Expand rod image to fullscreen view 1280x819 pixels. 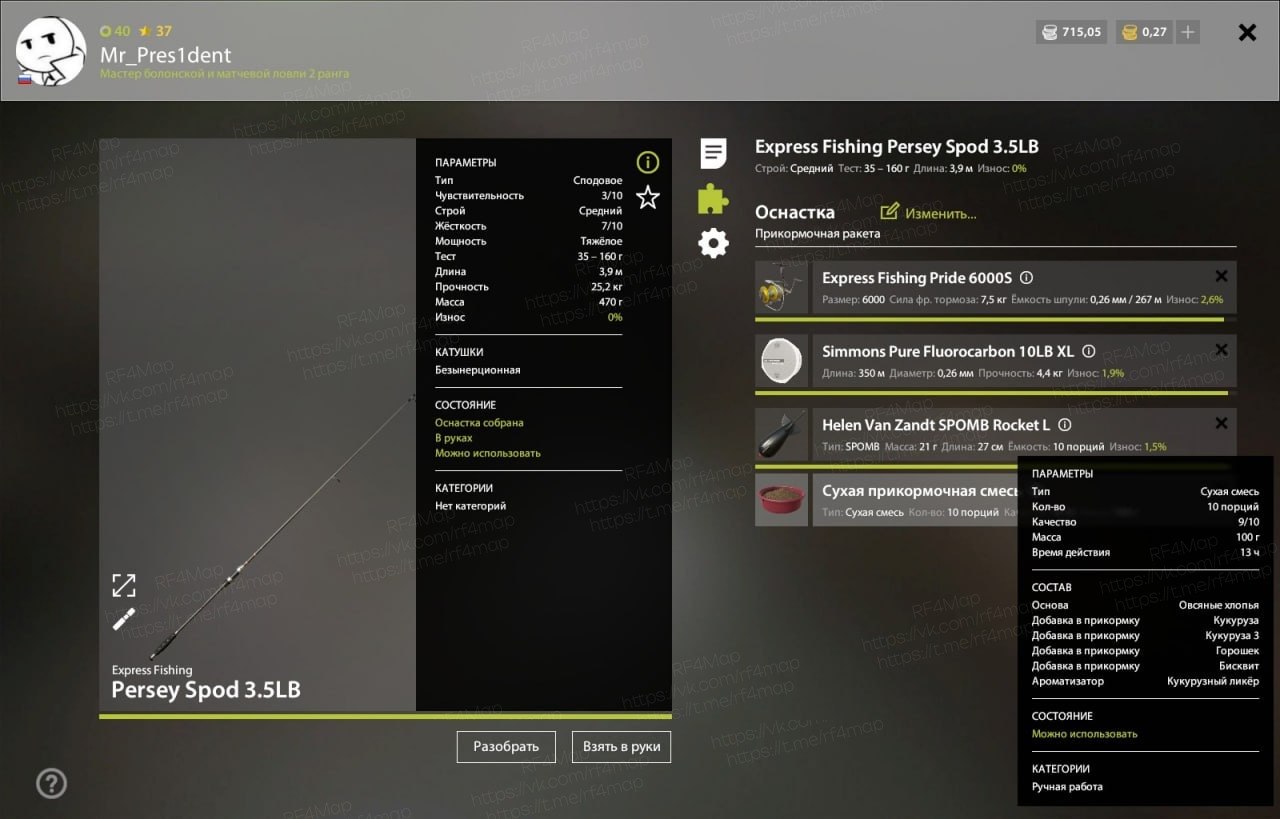(124, 585)
